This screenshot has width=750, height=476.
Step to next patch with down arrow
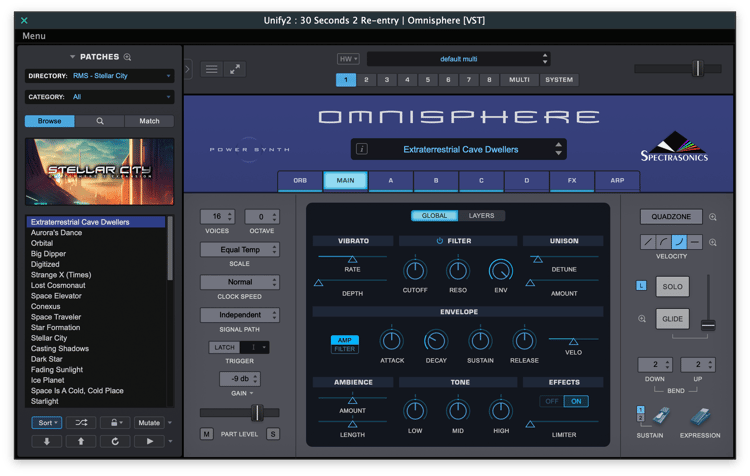[46, 441]
